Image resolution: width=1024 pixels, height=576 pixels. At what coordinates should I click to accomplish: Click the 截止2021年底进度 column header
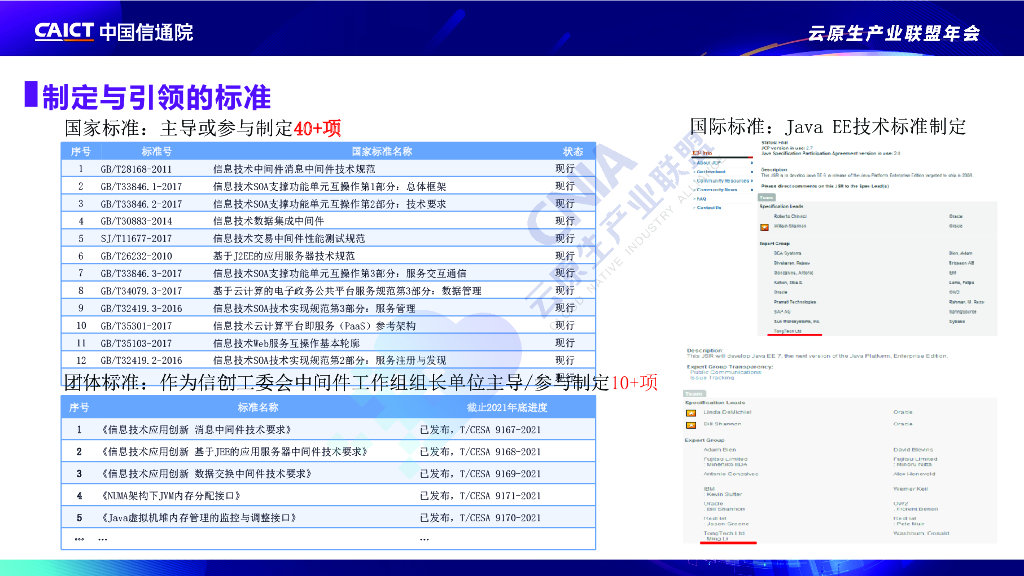(x=507, y=408)
